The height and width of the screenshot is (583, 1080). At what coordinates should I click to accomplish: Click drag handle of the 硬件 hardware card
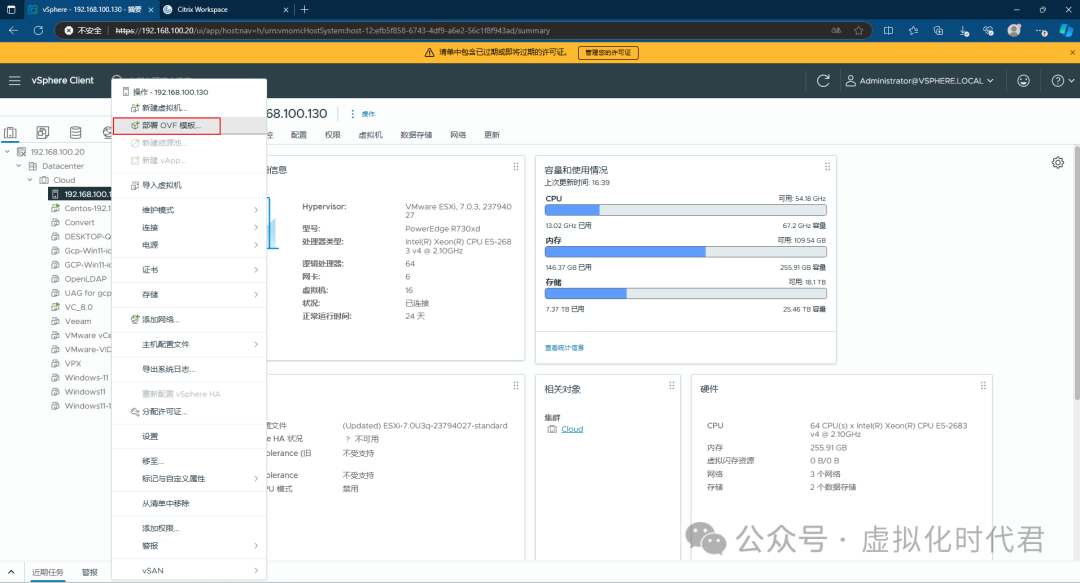(x=984, y=386)
